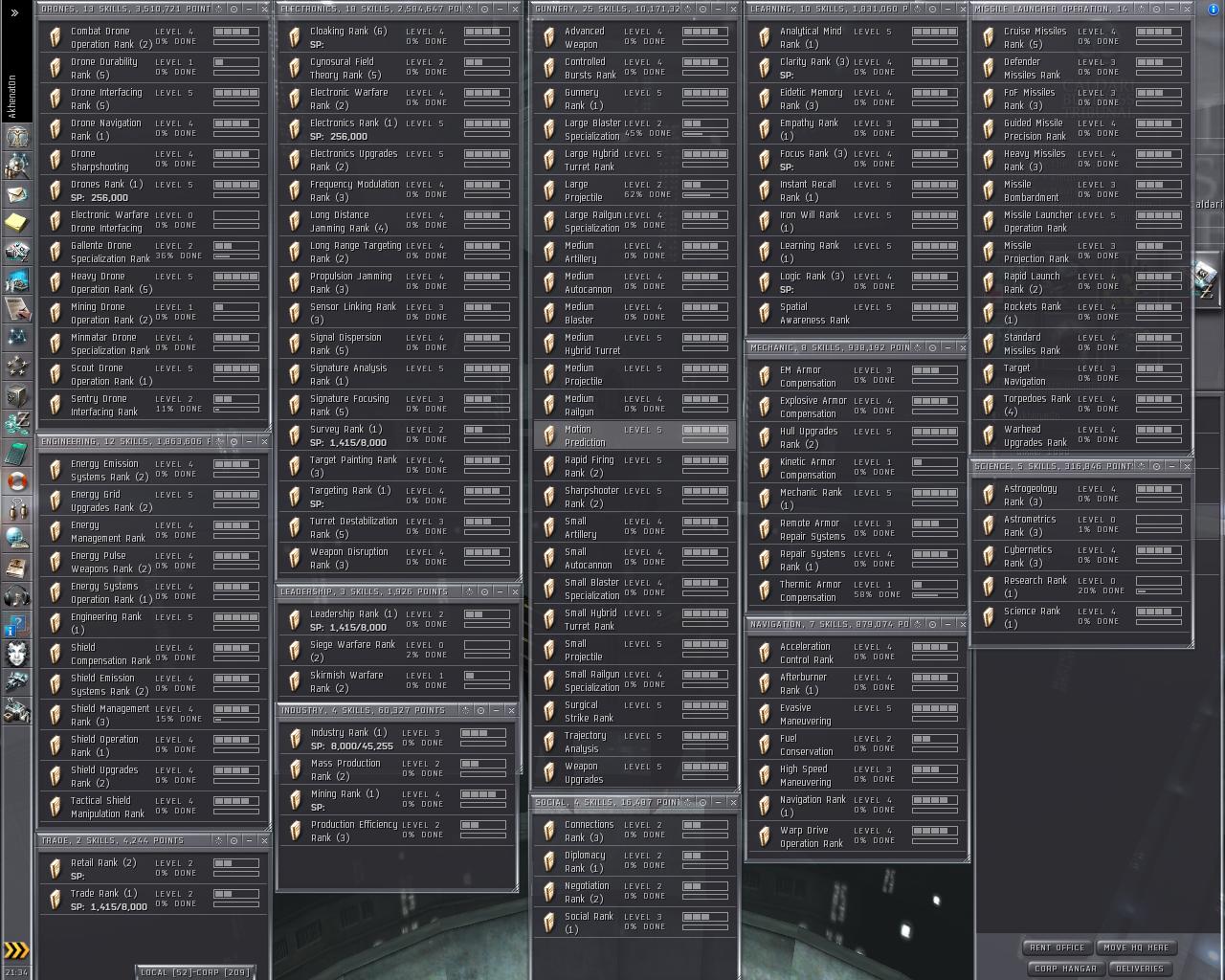This screenshot has width=1225, height=980.
Task: Open the Deliveries button
Action: click(x=1140, y=969)
